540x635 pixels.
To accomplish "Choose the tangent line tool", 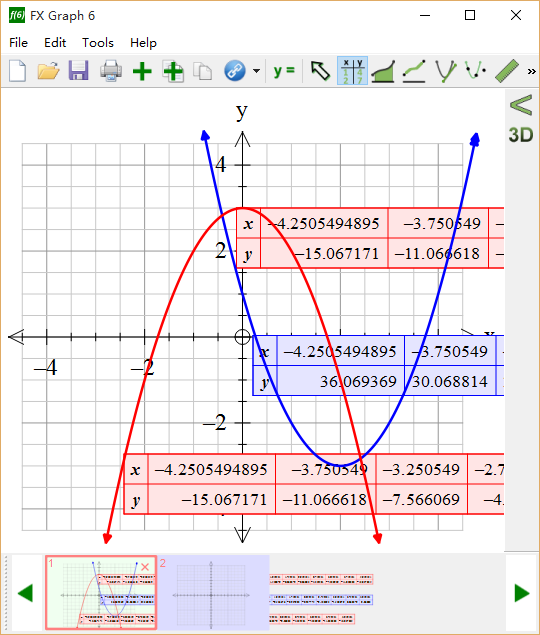I will [x=414, y=71].
